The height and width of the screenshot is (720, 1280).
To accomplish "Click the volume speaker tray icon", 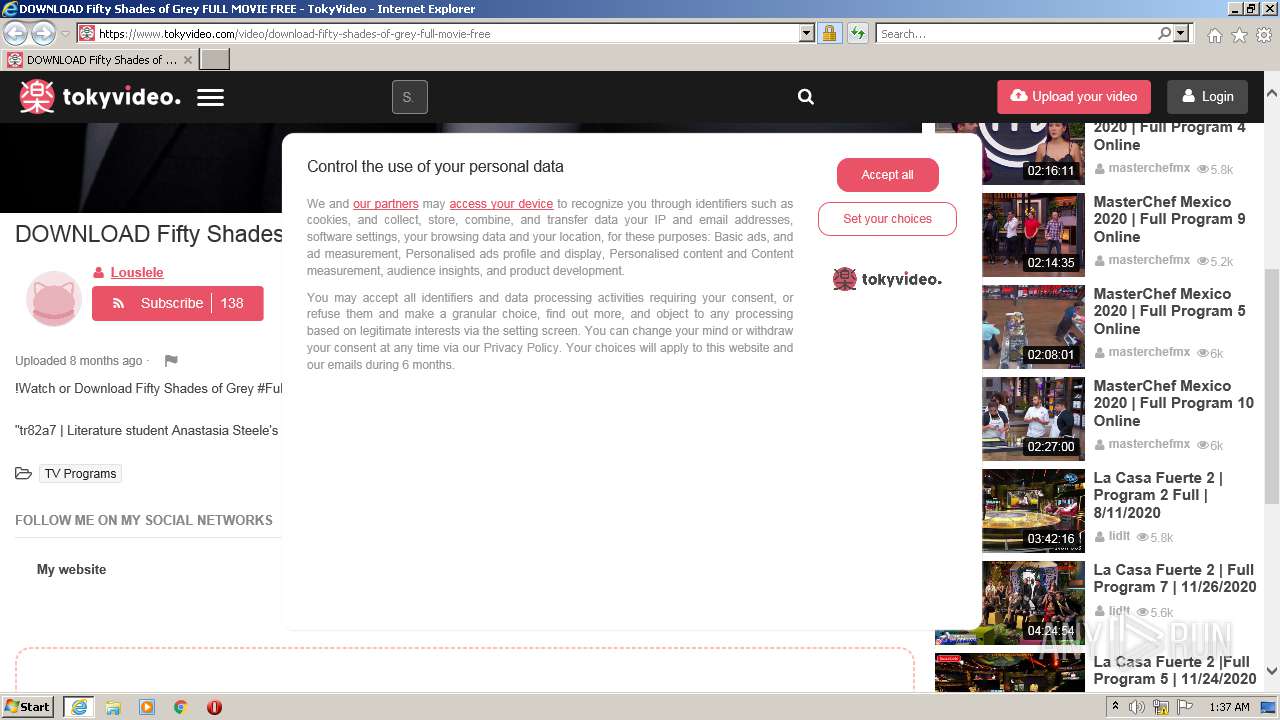I will 1137,707.
